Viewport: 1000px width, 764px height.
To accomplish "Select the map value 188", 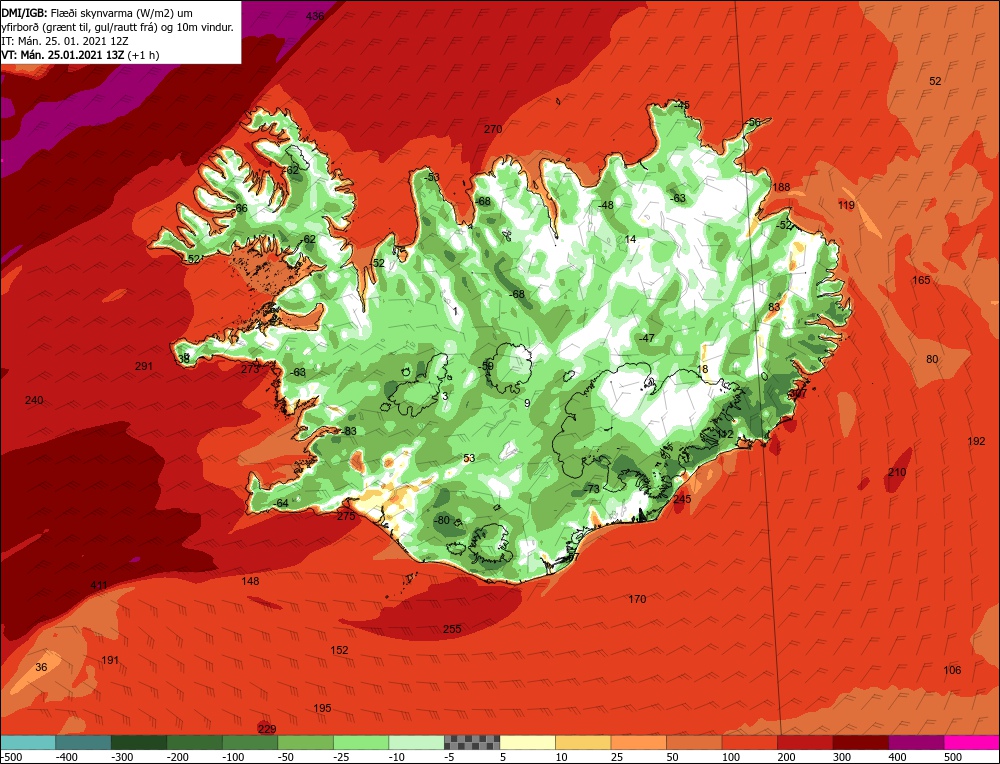I will point(781,187).
